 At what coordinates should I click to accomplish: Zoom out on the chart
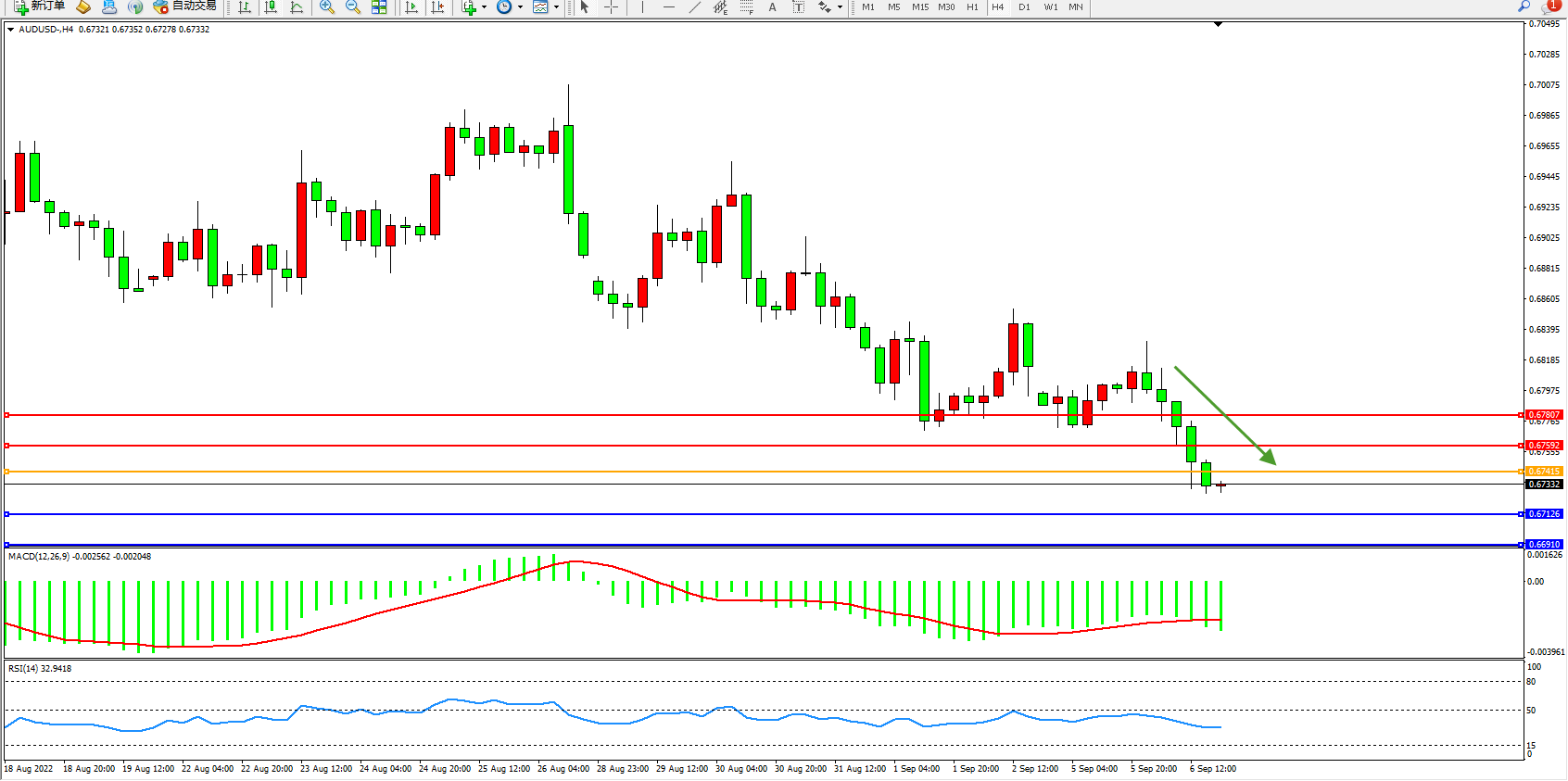click(352, 7)
